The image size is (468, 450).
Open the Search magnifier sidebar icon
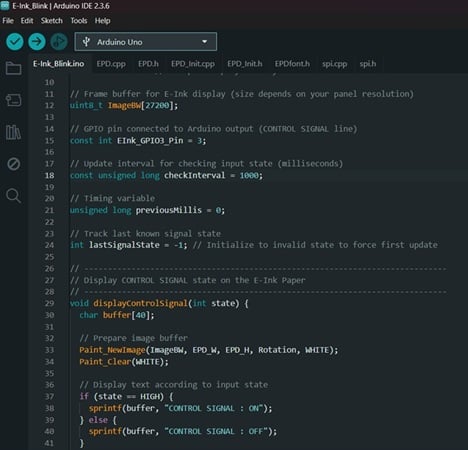pos(13,195)
